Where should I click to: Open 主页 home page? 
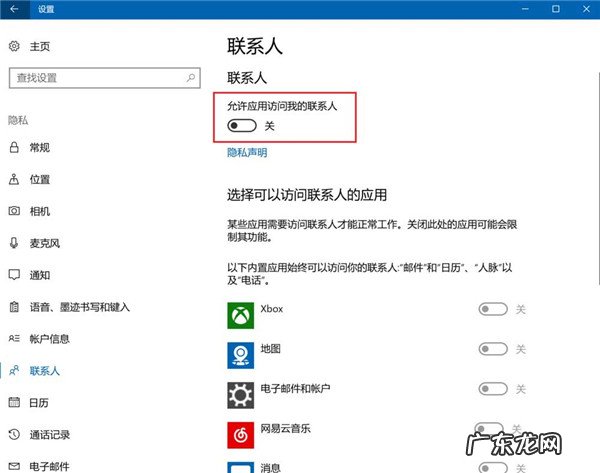click(x=40, y=46)
